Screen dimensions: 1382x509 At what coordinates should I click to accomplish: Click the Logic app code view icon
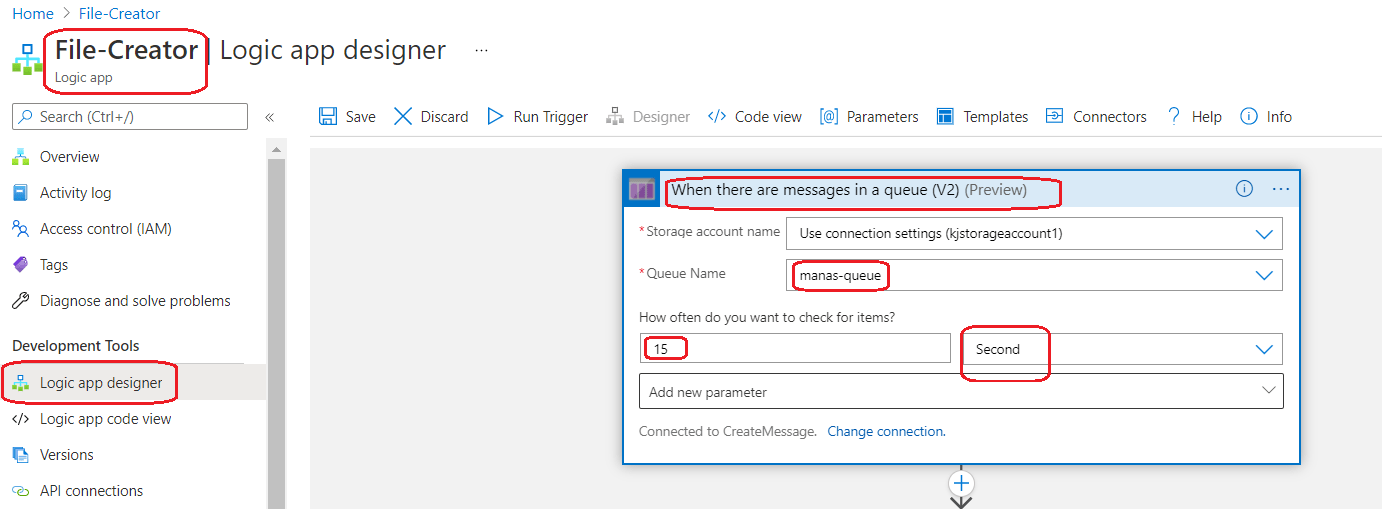pos(21,419)
